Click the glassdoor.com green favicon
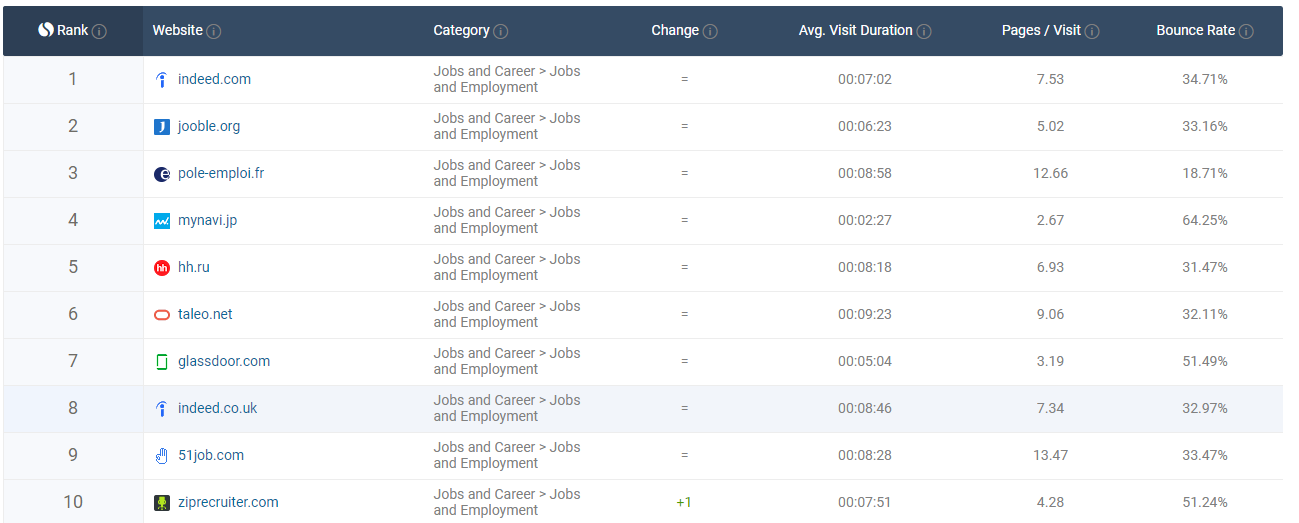1299x523 pixels. [162, 362]
